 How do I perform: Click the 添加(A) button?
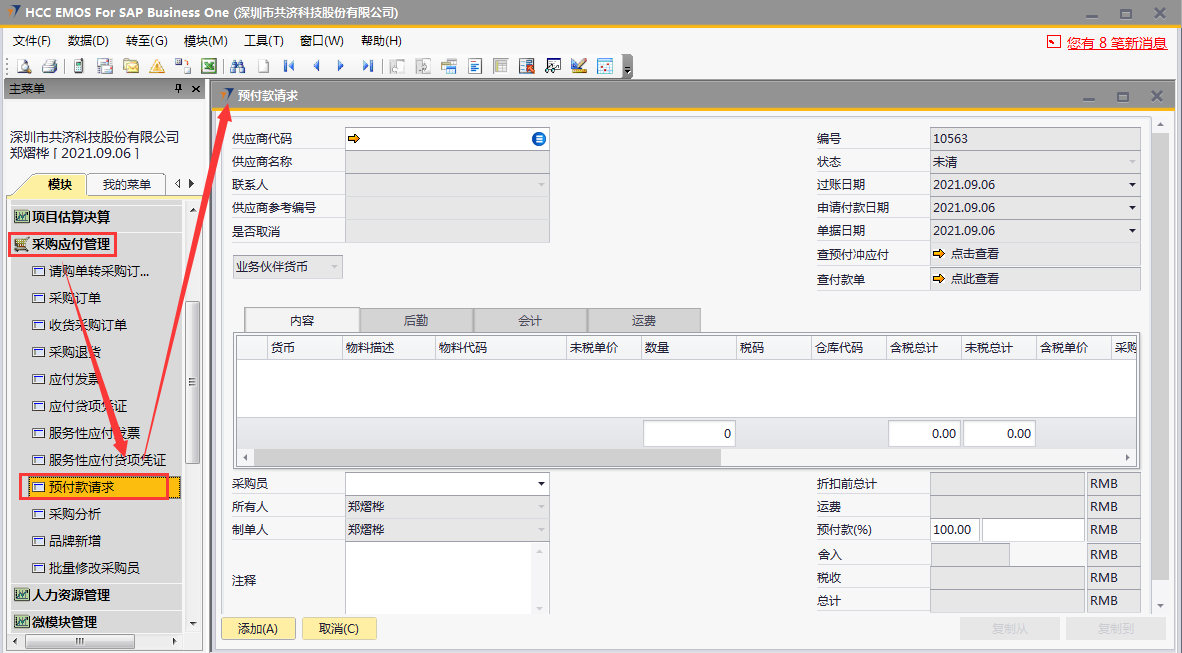tap(257, 628)
